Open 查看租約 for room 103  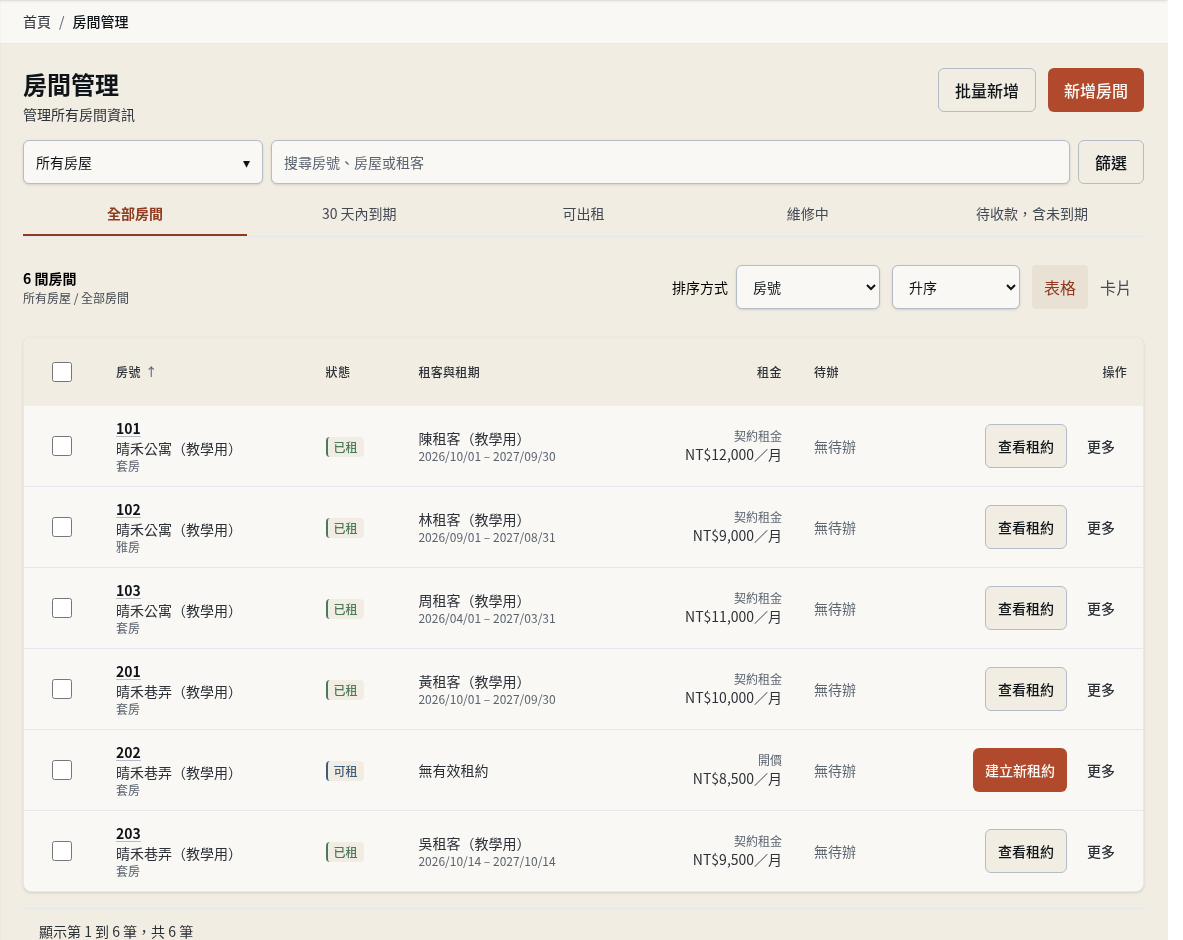pos(1025,608)
